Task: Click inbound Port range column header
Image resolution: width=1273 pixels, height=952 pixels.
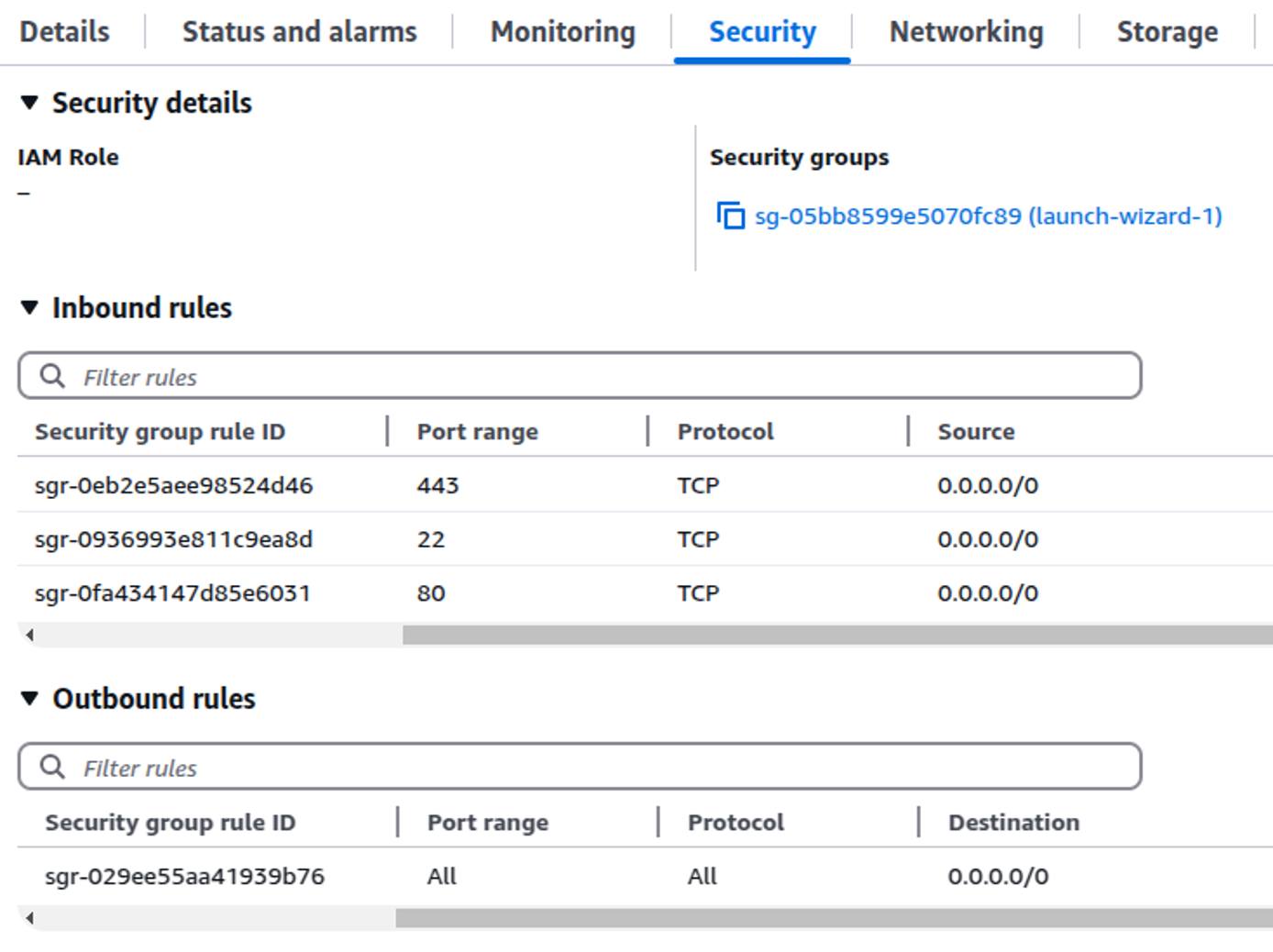Action: pos(477,431)
